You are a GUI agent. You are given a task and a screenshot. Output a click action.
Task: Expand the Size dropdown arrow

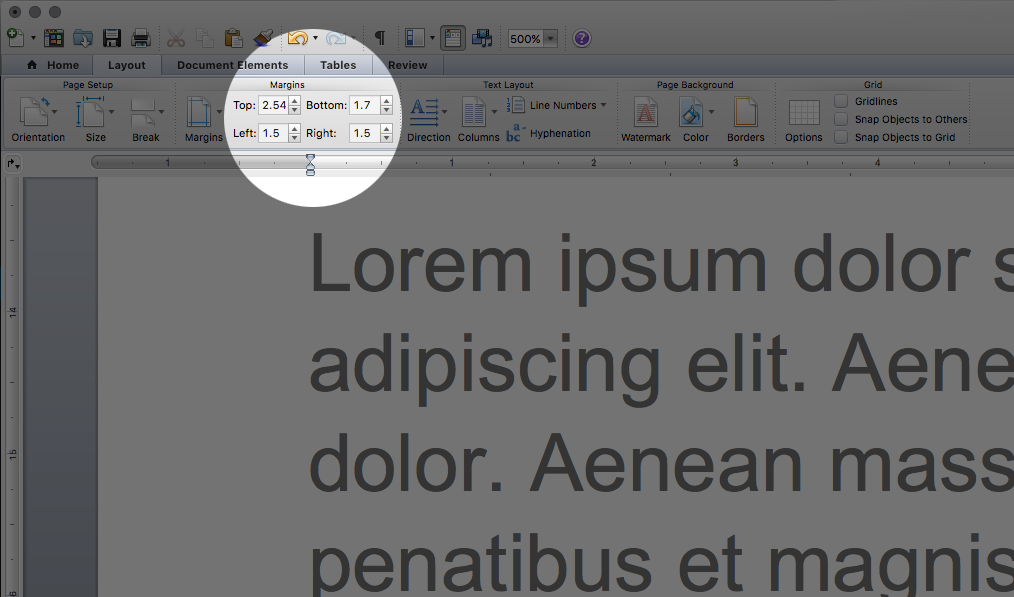(x=111, y=112)
